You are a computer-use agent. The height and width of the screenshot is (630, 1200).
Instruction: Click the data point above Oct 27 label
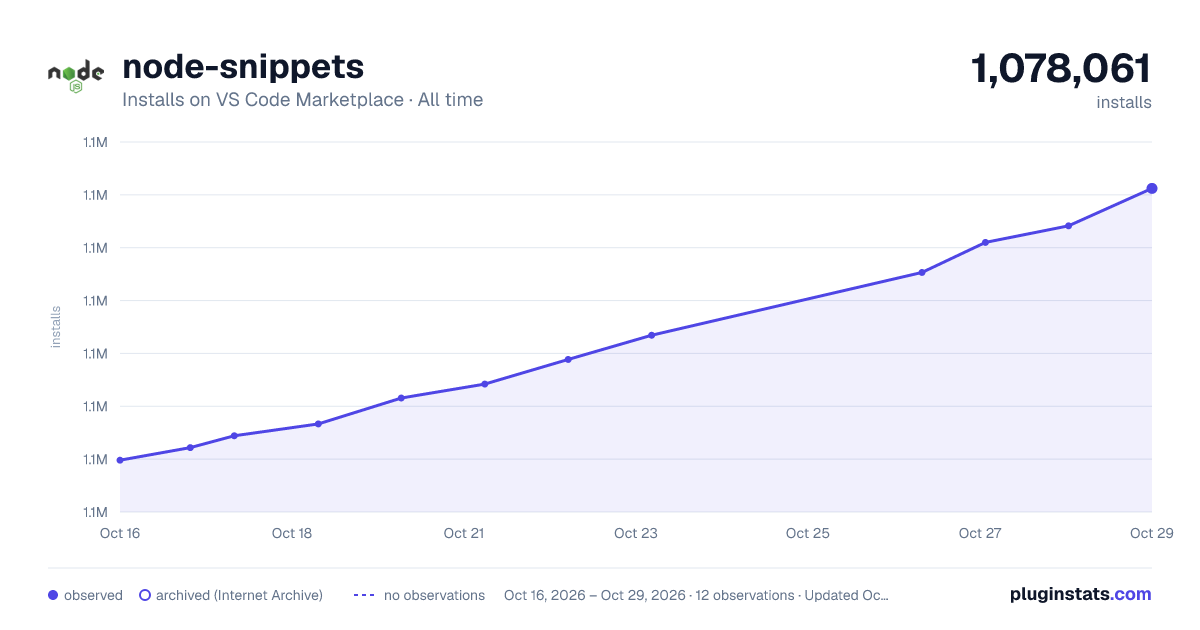pyautogui.click(x=985, y=242)
